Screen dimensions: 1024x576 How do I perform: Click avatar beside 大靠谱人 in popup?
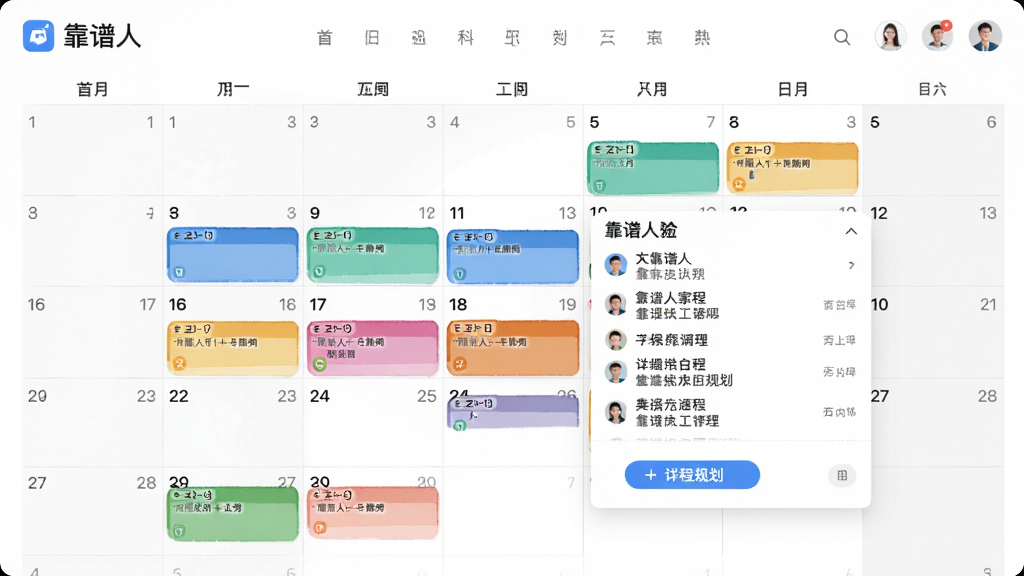(615, 265)
